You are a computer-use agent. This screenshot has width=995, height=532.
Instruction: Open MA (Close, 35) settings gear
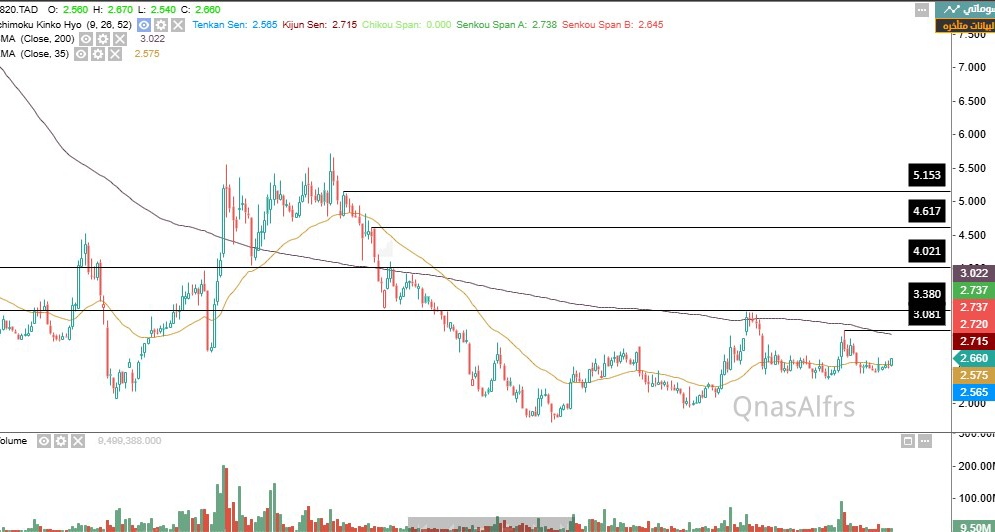coord(98,54)
